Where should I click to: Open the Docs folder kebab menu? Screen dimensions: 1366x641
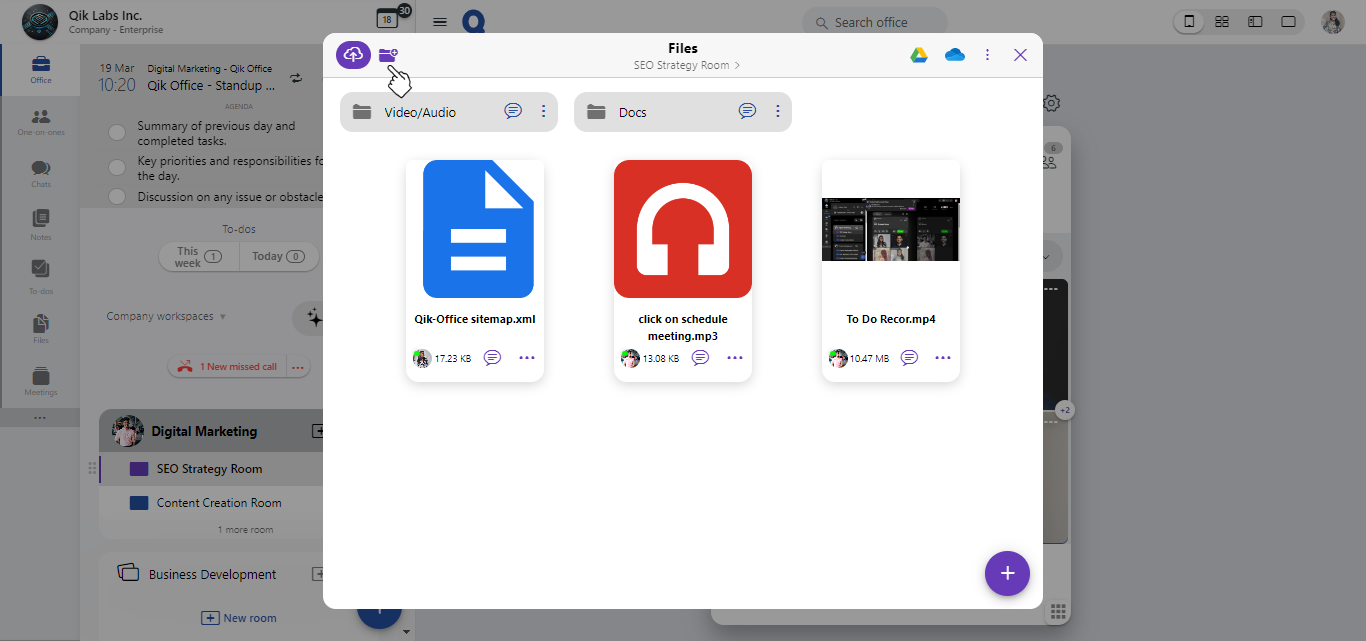click(778, 111)
